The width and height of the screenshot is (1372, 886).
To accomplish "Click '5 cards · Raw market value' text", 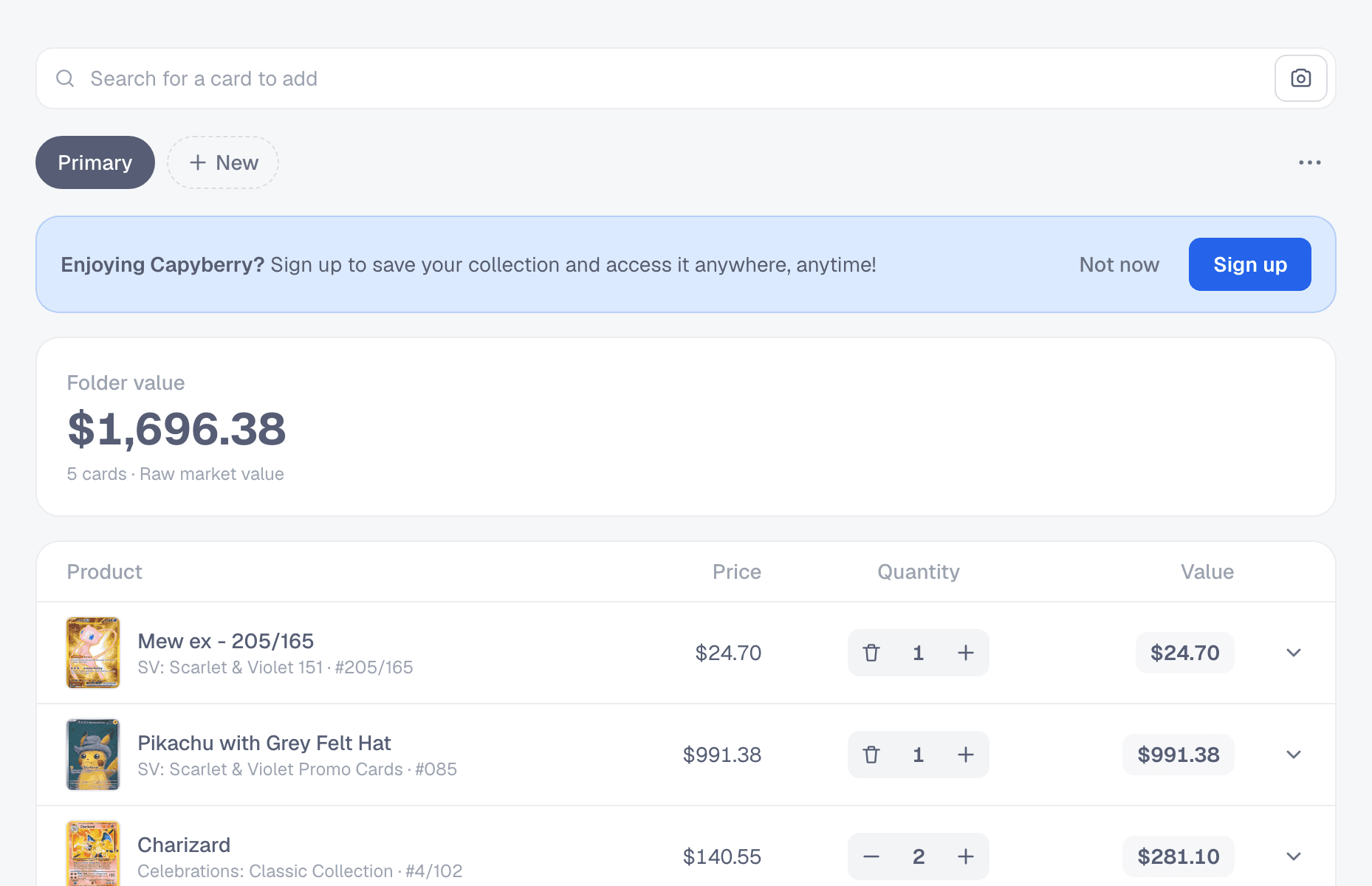I will click(x=175, y=474).
